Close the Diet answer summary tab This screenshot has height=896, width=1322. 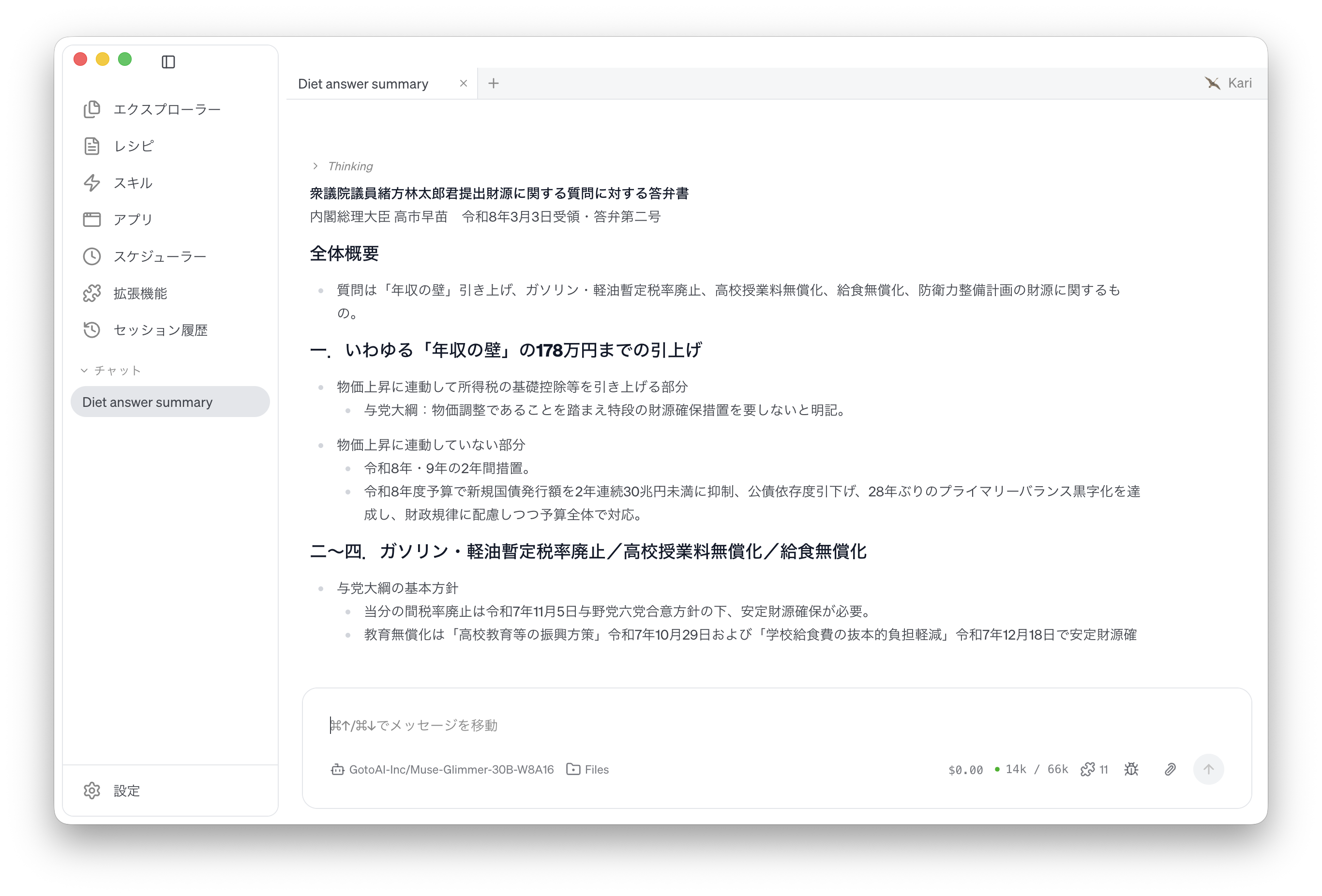point(463,83)
